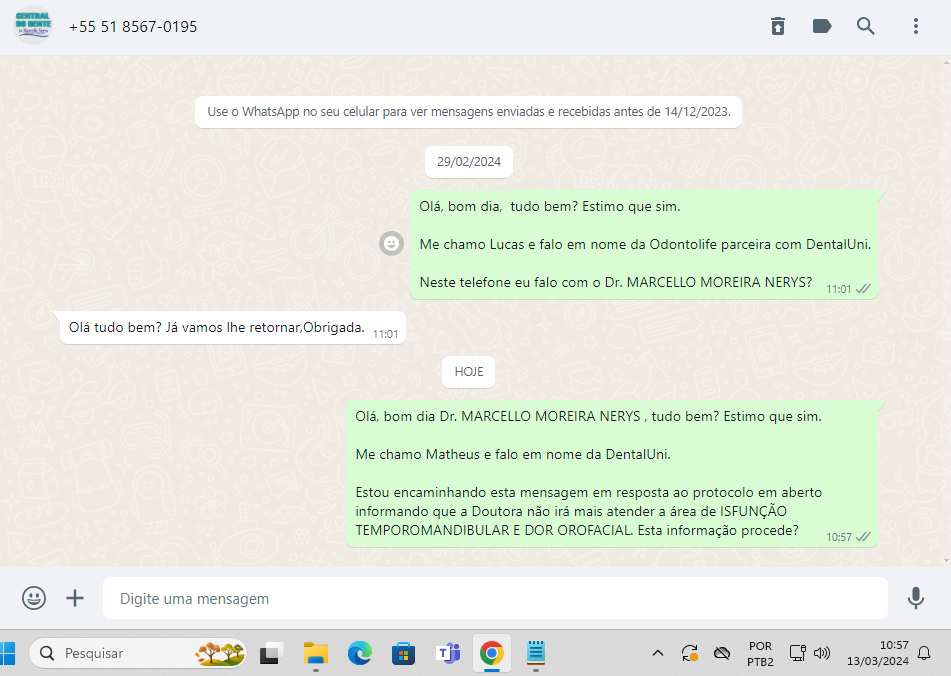The image size is (951, 676).
Task: Open clock showing 10:57 13/03/2024
Action: (878, 653)
